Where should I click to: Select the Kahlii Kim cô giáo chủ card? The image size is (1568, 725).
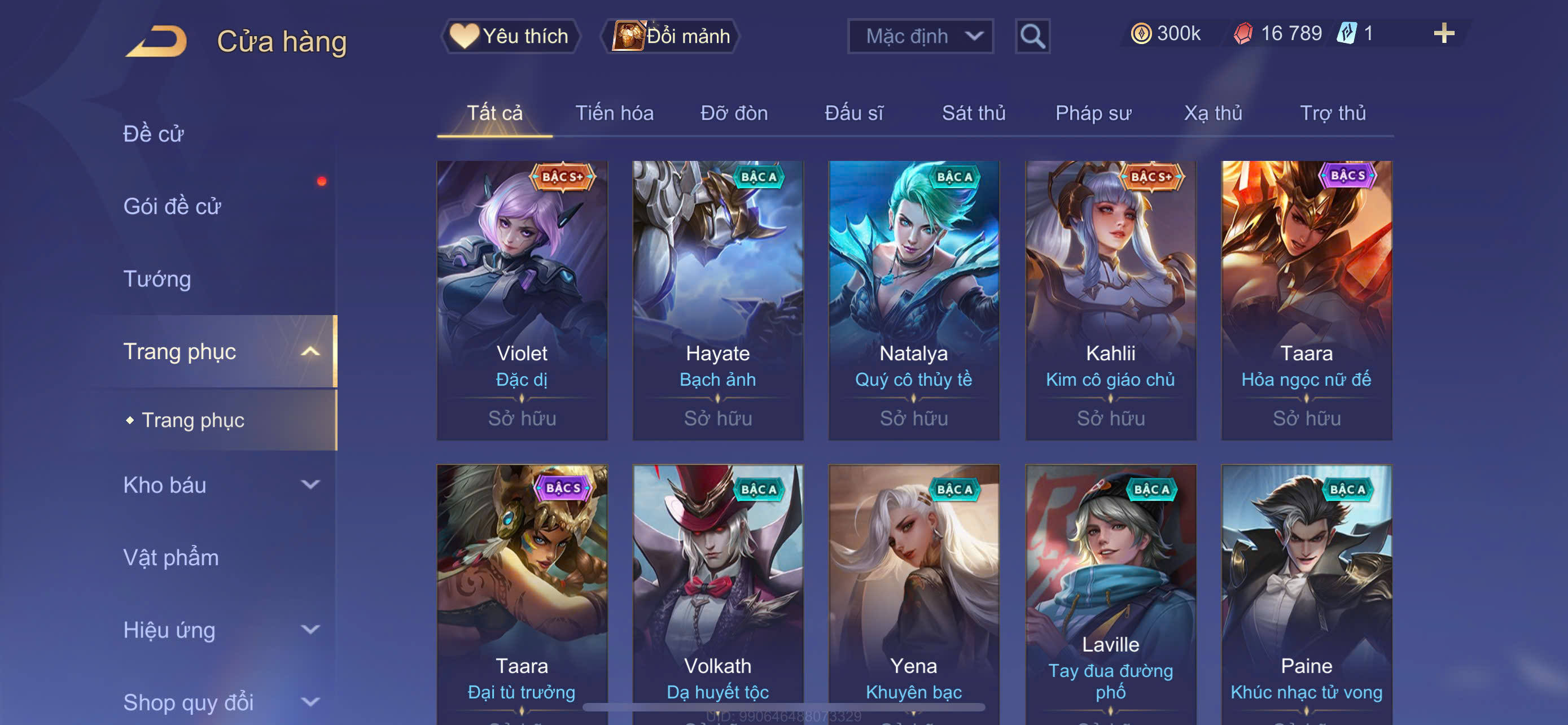(1111, 300)
